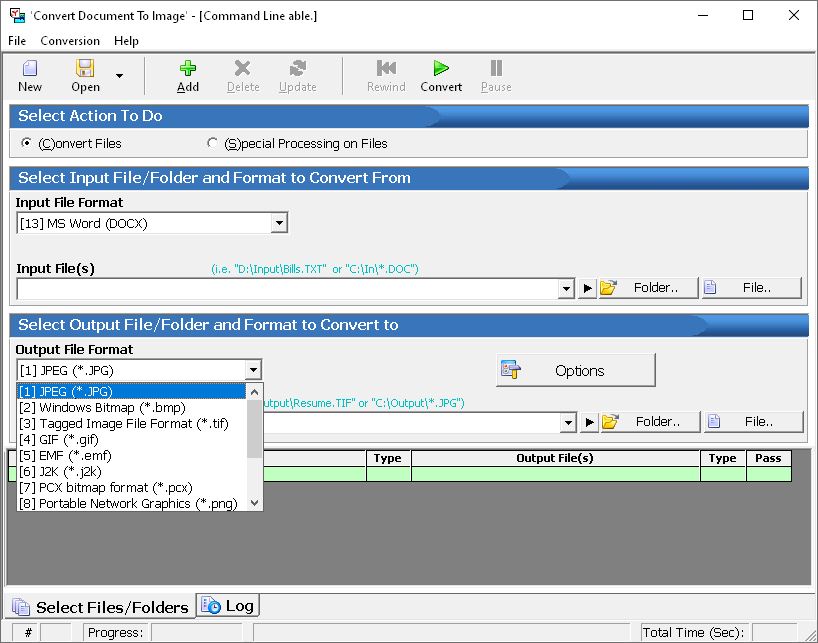The image size is (818, 643).
Task: Choose [6] J2K (*.j2k) option
Action: click(131, 472)
